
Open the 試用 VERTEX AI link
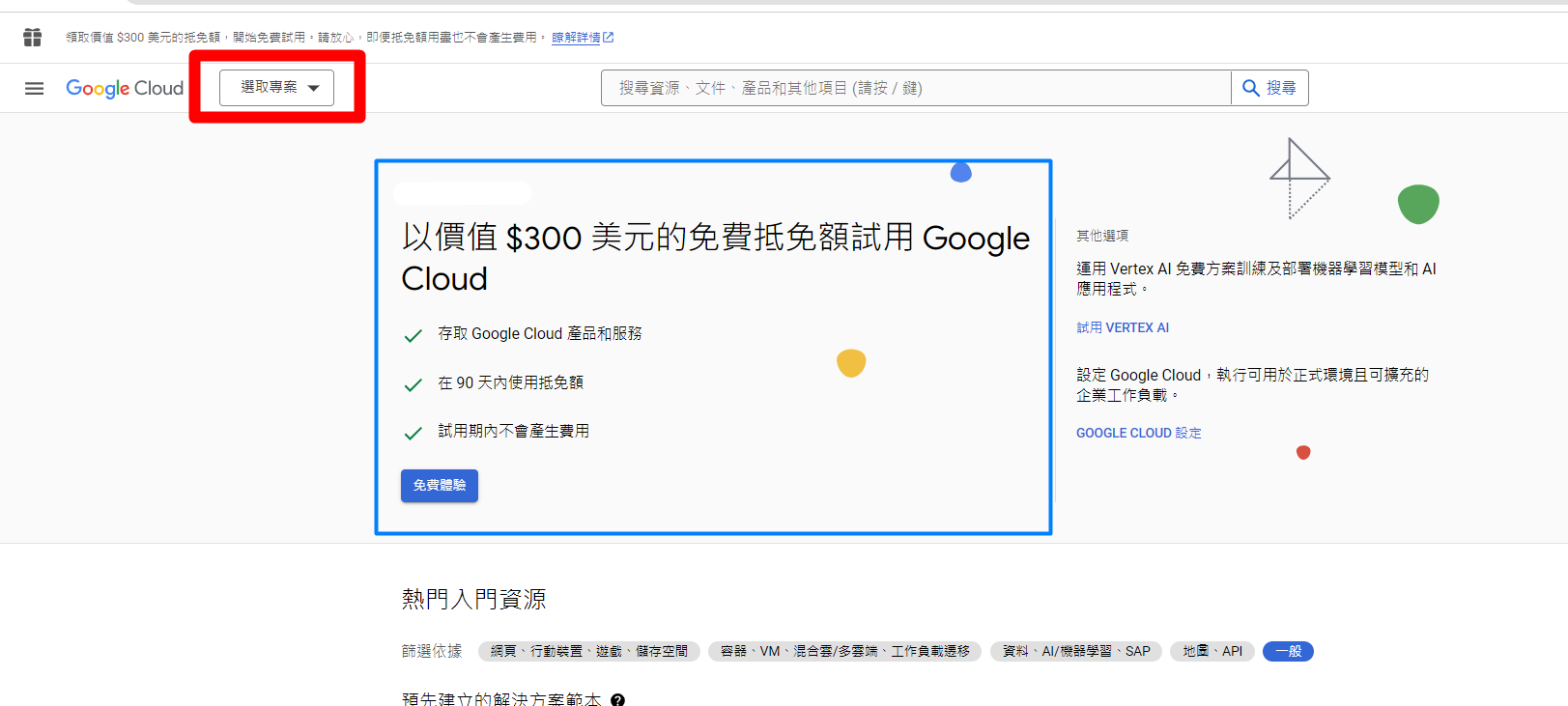point(1123,328)
